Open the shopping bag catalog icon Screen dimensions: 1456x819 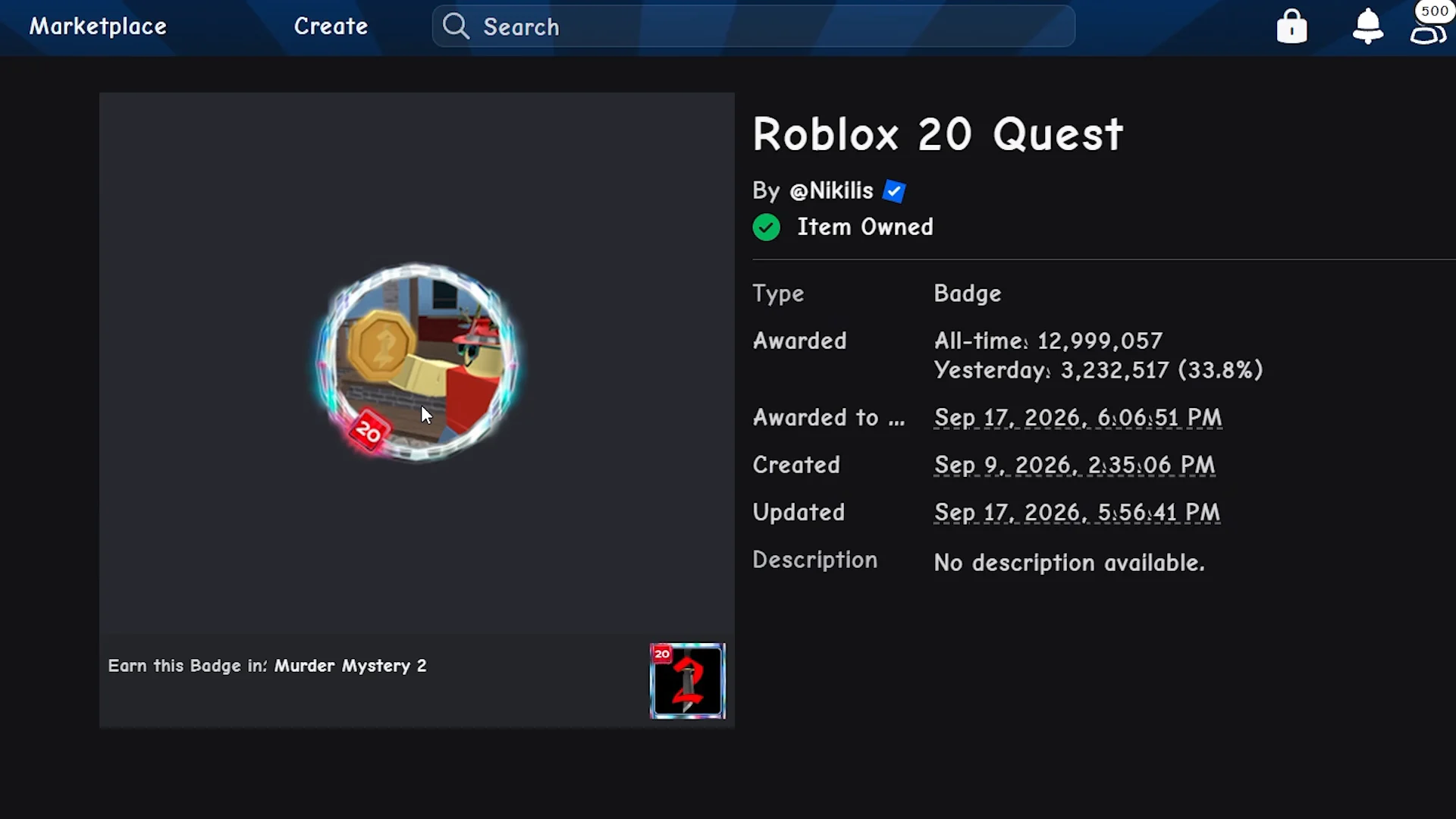click(x=1291, y=27)
